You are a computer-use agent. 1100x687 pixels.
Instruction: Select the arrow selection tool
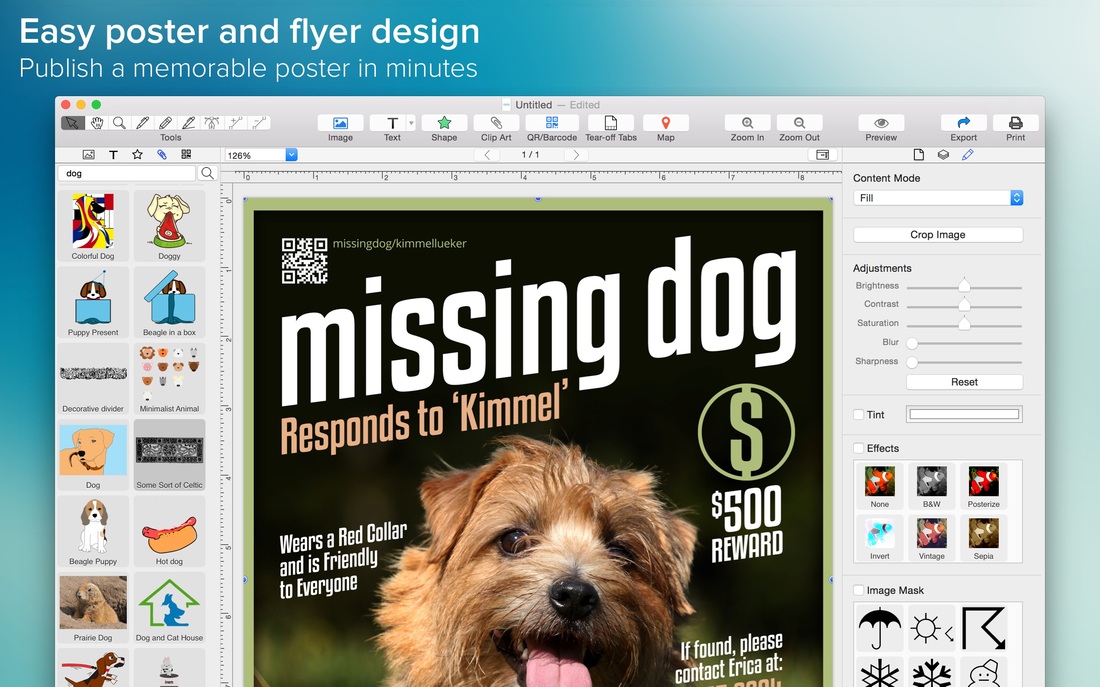tap(73, 123)
